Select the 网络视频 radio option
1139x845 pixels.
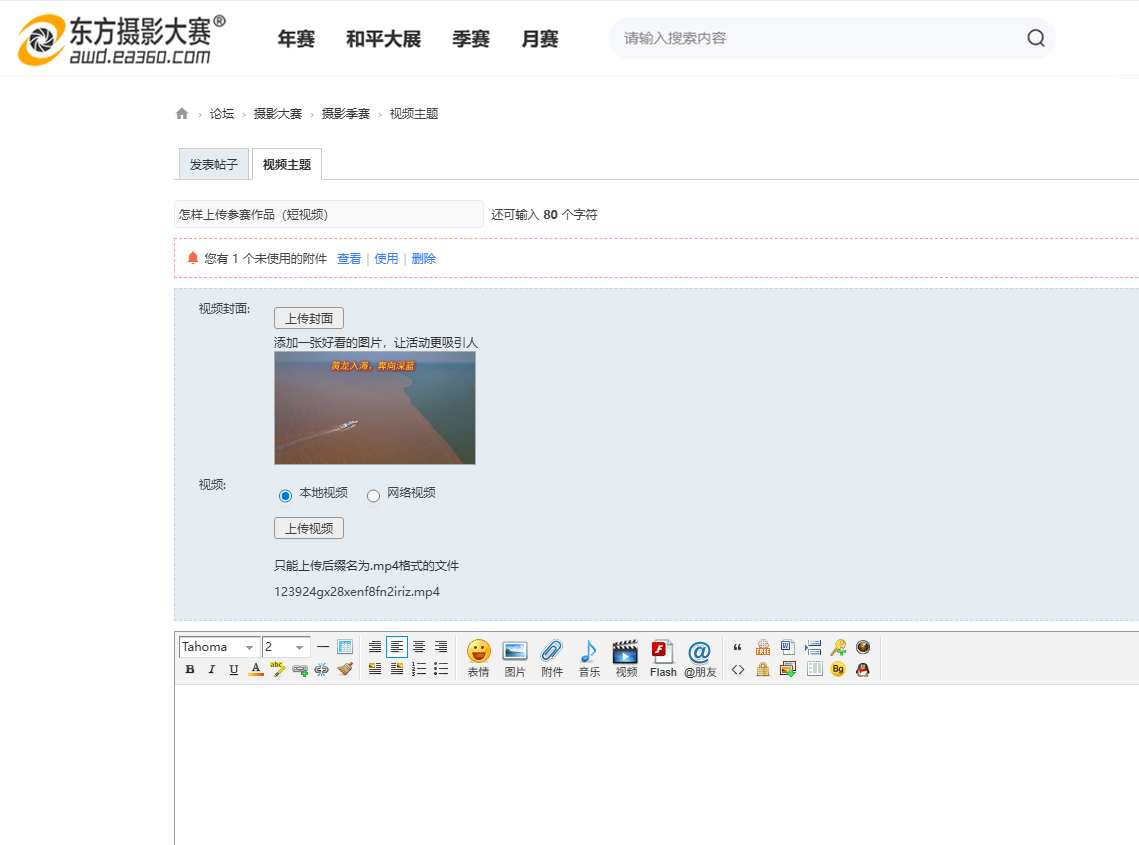[x=374, y=495]
